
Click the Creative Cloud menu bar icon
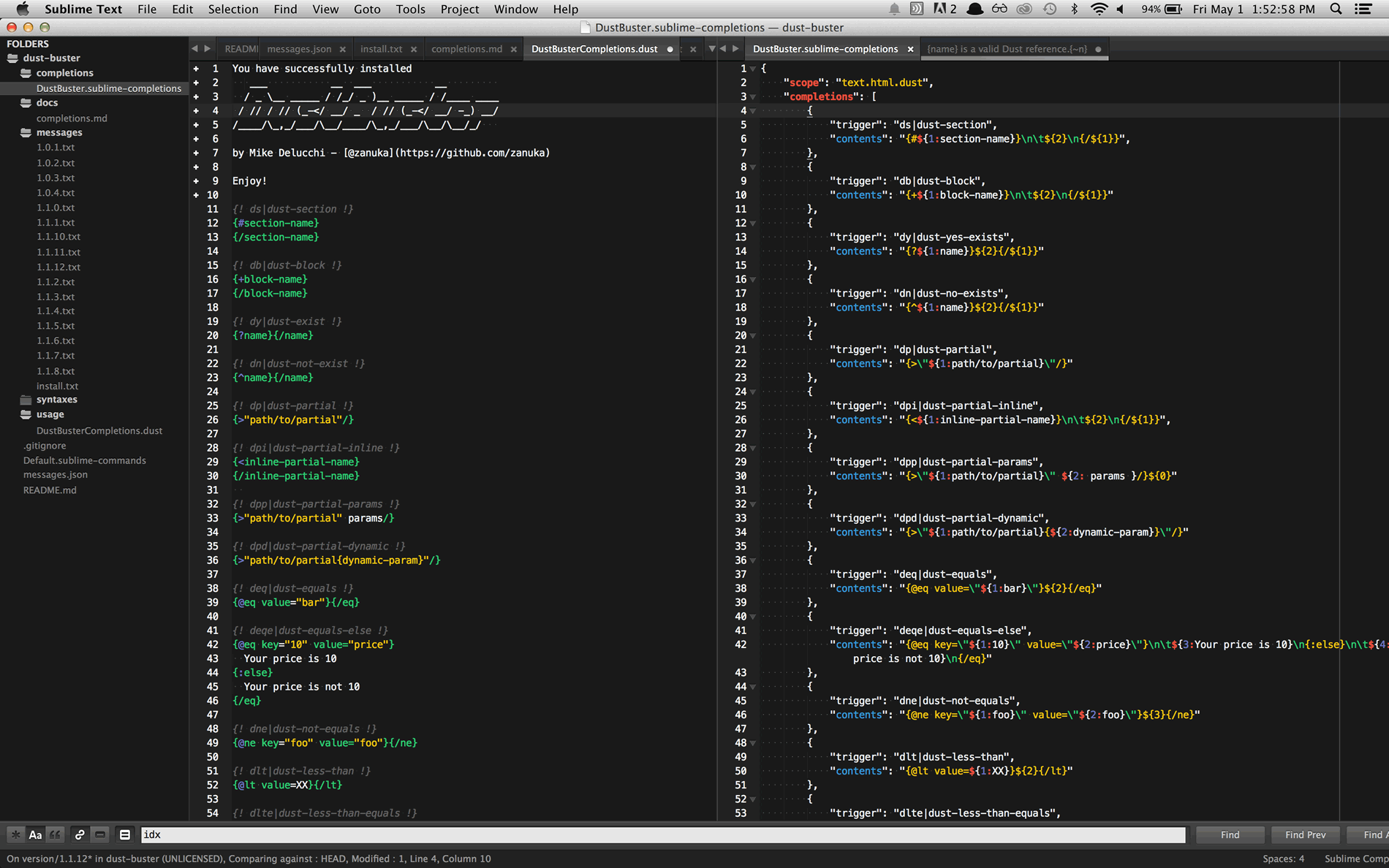click(1024, 9)
